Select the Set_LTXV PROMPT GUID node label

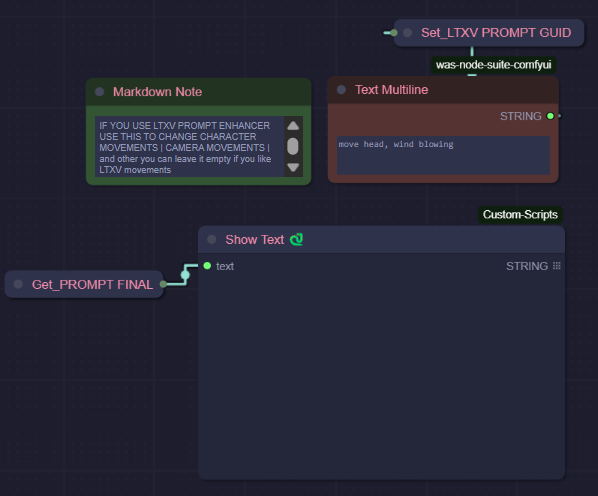click(496, 33)
